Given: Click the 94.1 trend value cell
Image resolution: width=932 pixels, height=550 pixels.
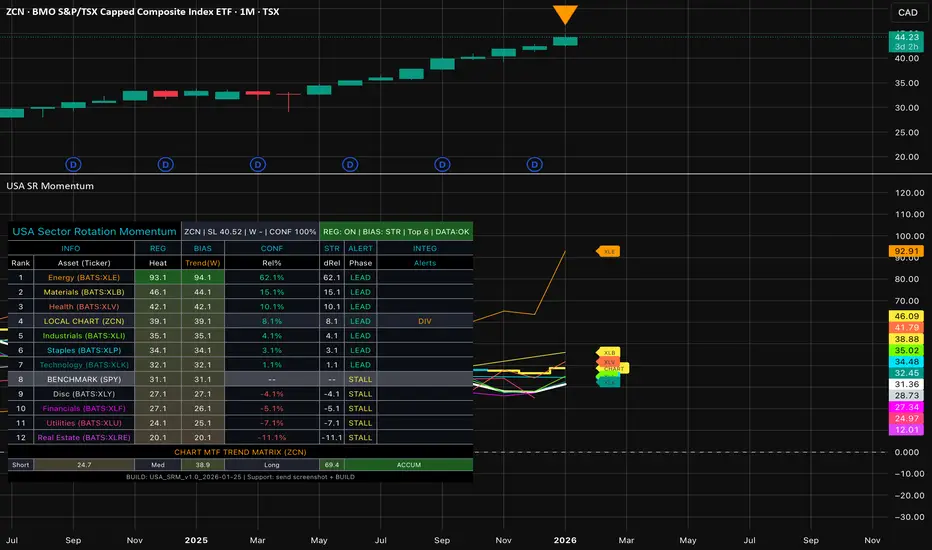Looking at the screenshot, I should point(203,277).
